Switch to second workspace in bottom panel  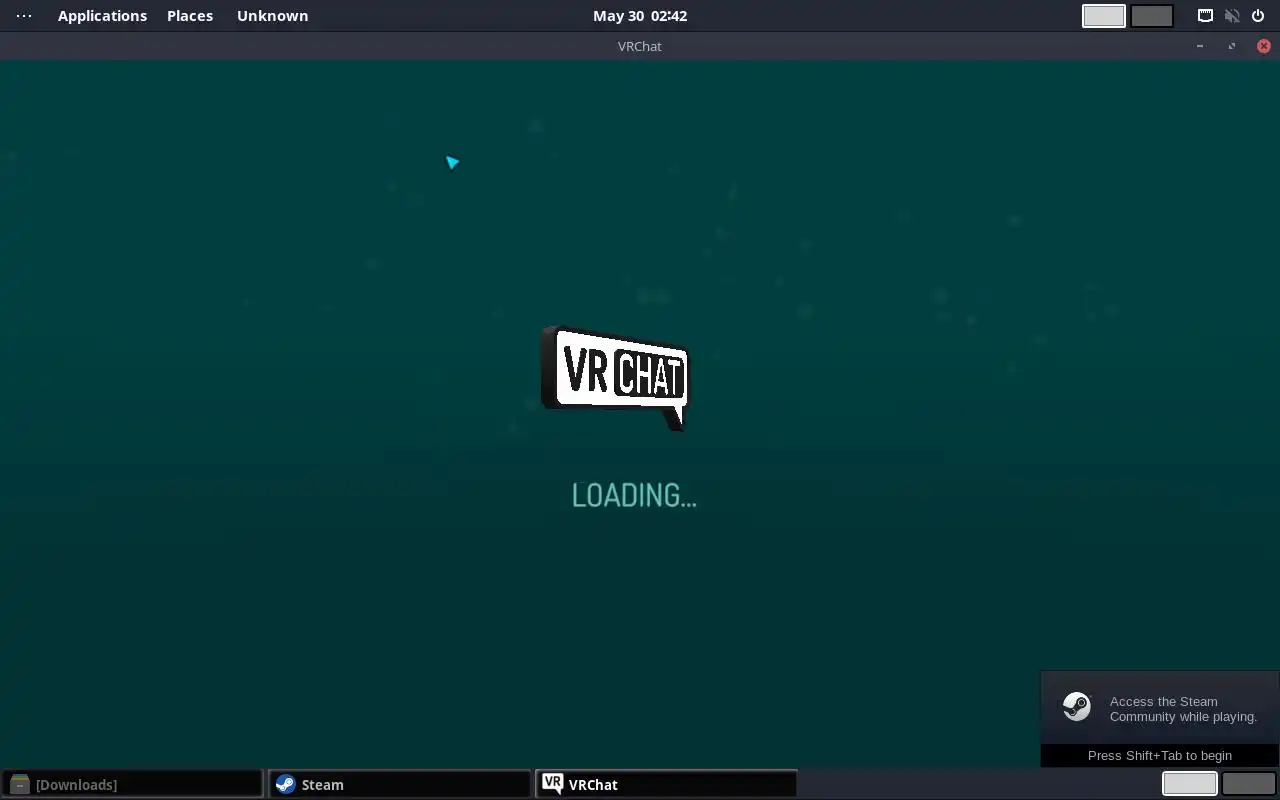tap(1249, 783)
